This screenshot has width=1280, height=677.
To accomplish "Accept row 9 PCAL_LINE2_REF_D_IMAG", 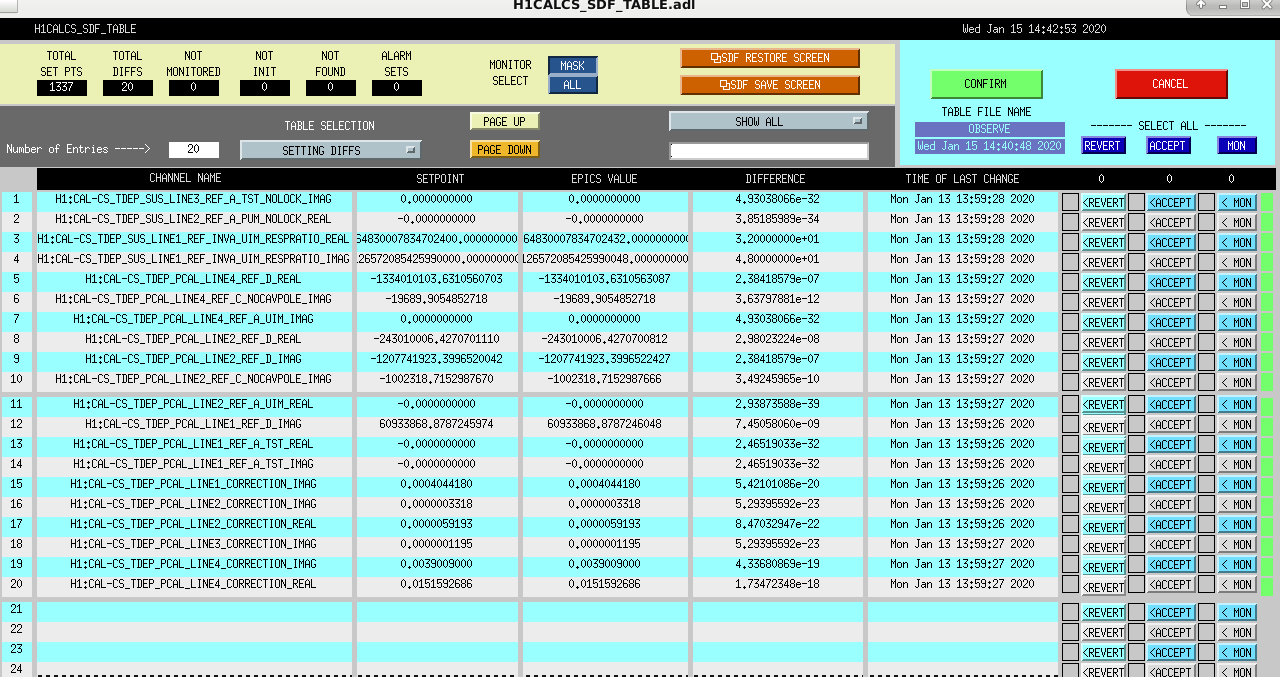I will click(1171, 362).
